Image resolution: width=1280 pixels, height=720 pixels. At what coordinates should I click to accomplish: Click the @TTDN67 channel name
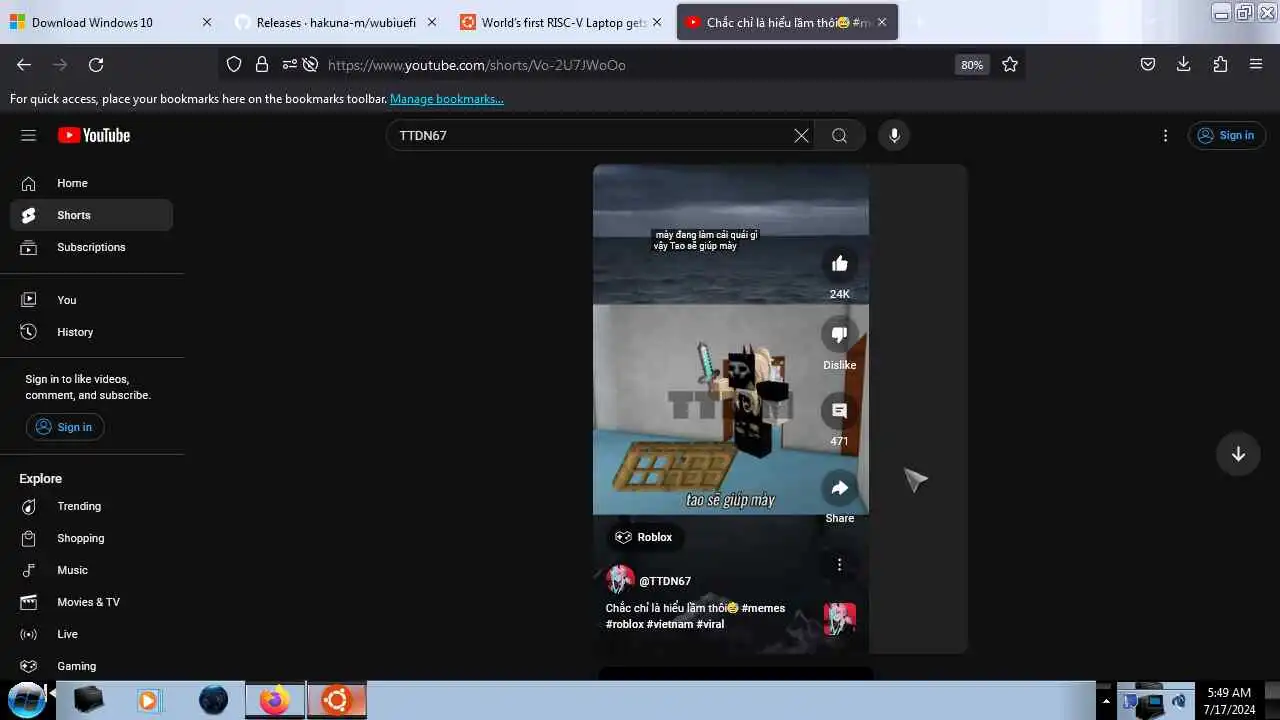click(665, 581)
